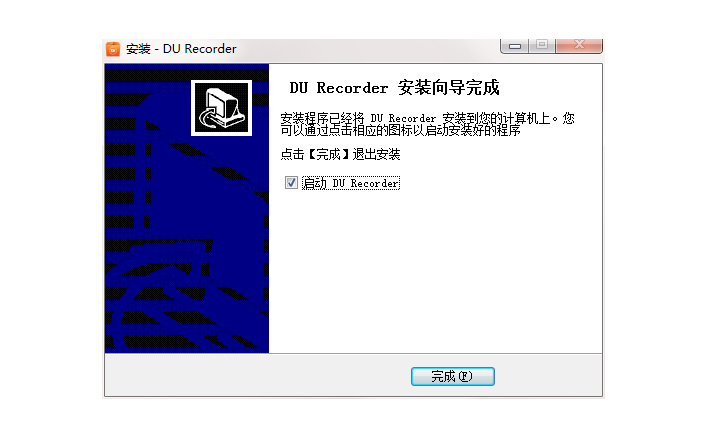Uncheck the 启动 DU Recorder checkbox

tap(291, 183)
